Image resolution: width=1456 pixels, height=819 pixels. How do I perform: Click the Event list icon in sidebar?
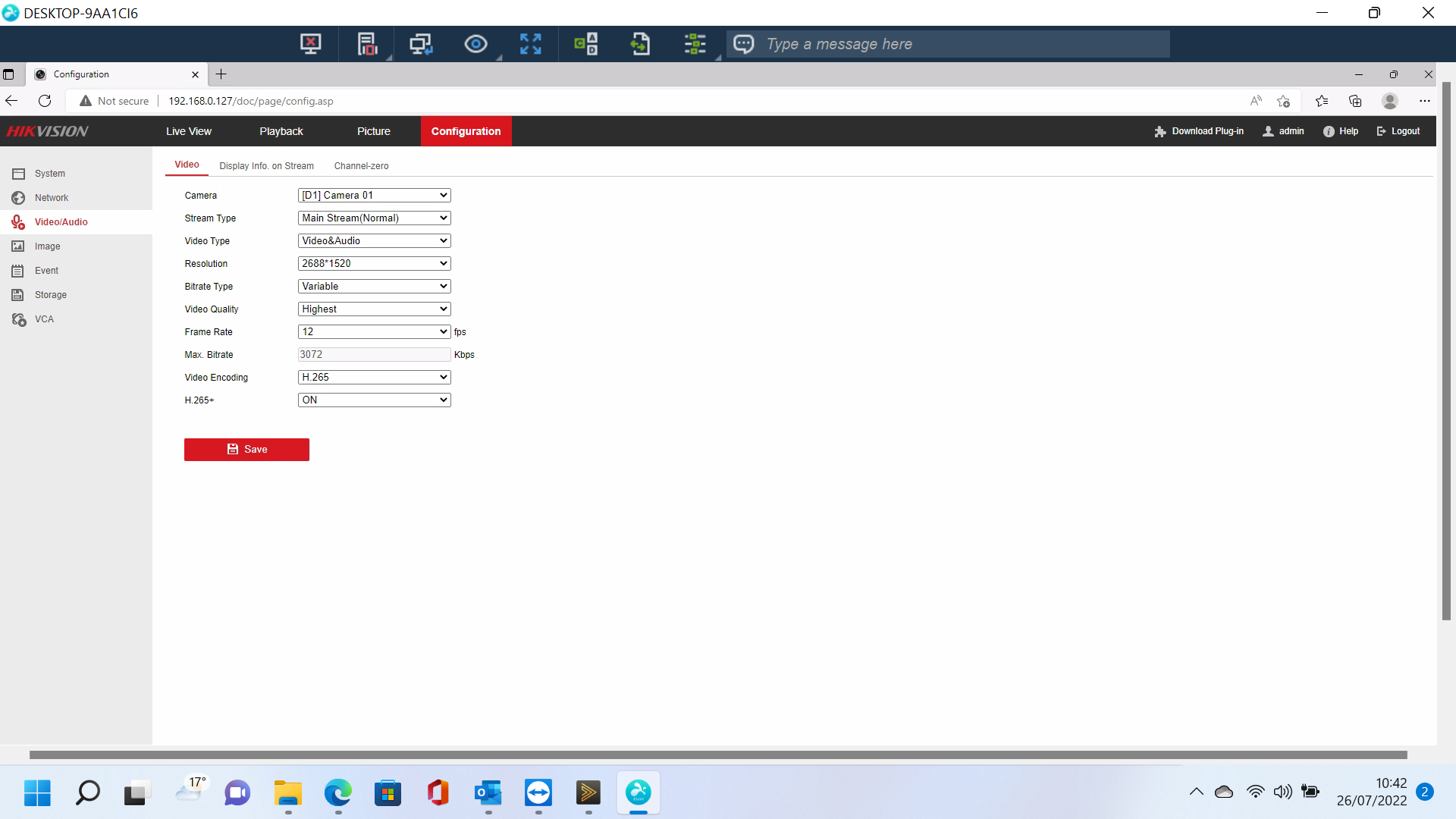[x=18, y=271]
